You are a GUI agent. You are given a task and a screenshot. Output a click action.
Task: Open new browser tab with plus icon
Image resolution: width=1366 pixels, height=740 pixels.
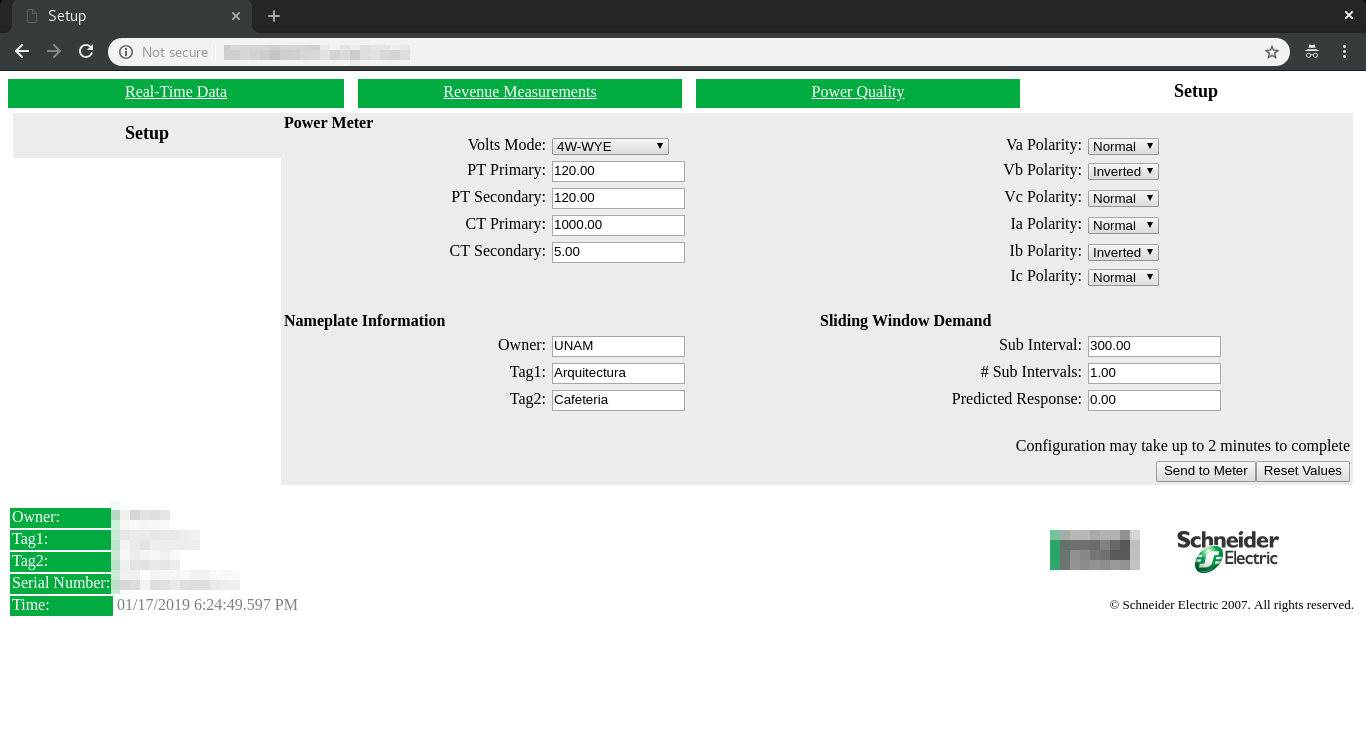coord(274,16)
